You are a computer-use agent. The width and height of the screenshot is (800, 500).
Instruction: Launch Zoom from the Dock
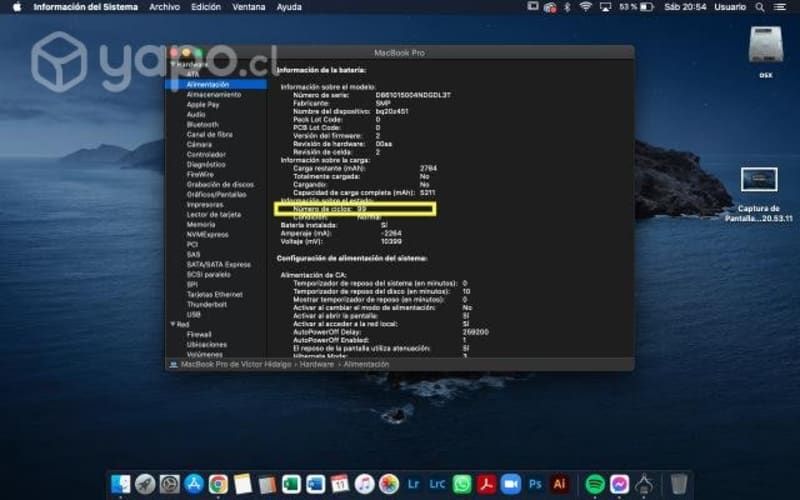tap(511, 484)
